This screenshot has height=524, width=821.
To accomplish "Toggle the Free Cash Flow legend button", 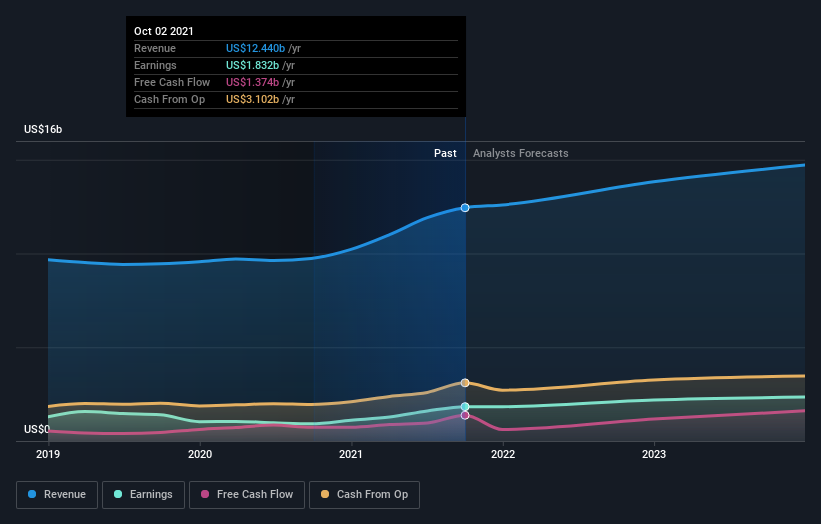I will pos(247,495).
